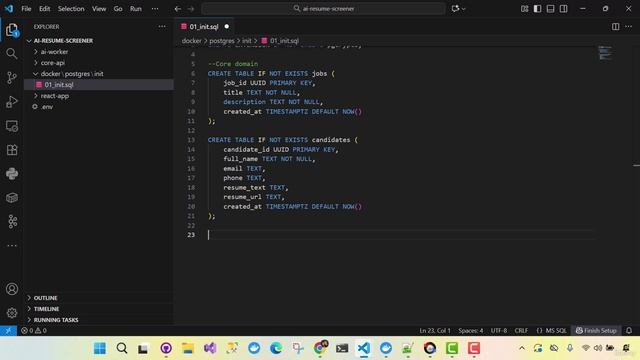Image resolution: width=640 pixels, height=360 pixels.
Task: Open the Windows Start menu
Action: 100,348
